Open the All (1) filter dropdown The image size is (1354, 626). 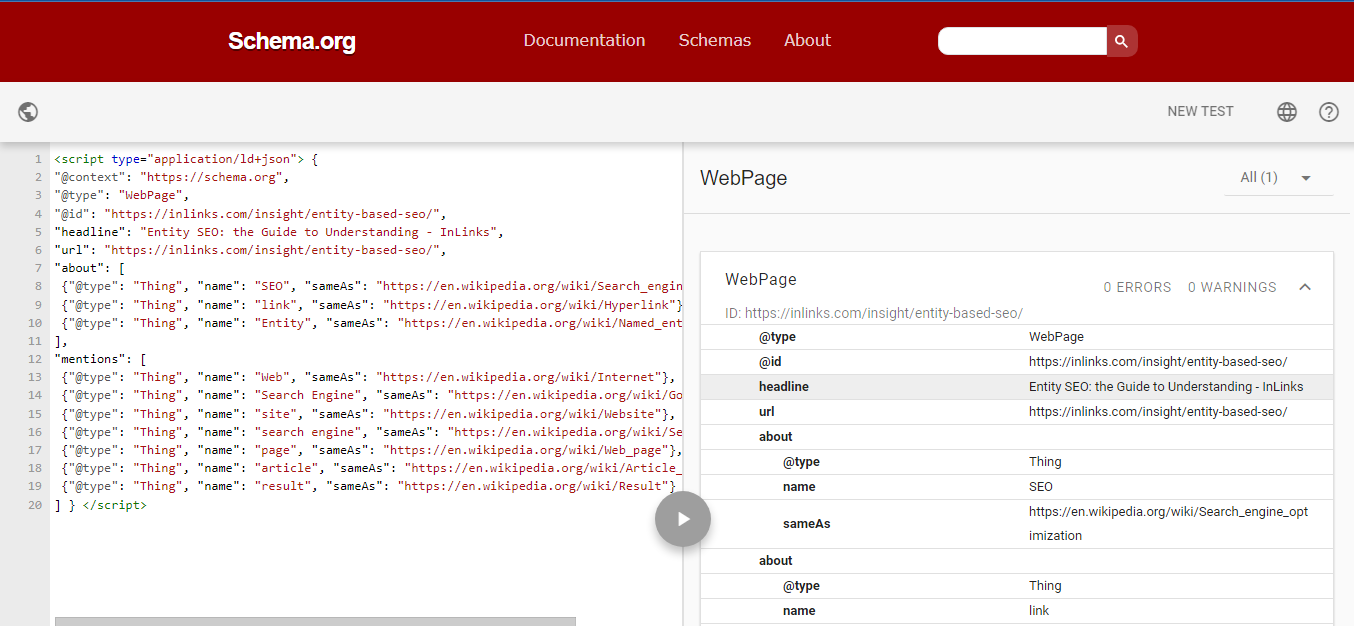click(1279, 177)
